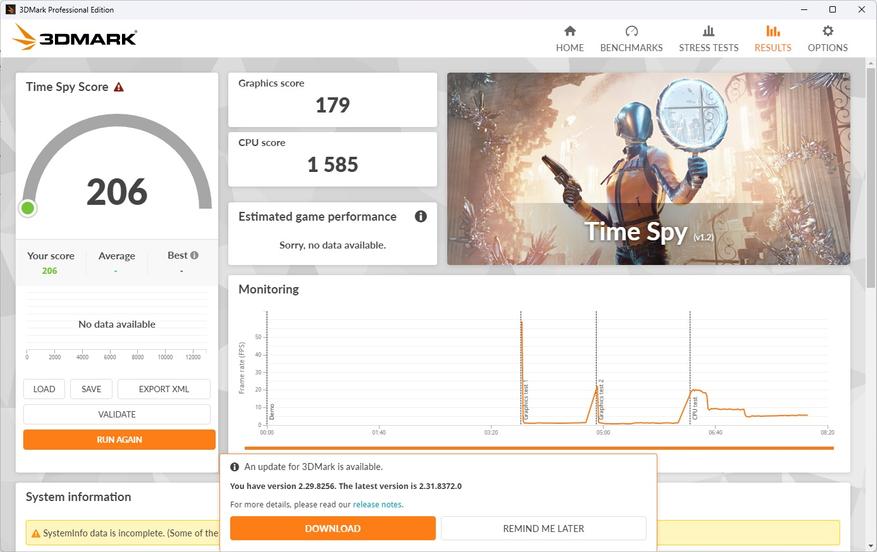Open Stress Tests chart icon
Image resolution: width=877 pixels, height=552 pixels.
click(x=708, y=31)
